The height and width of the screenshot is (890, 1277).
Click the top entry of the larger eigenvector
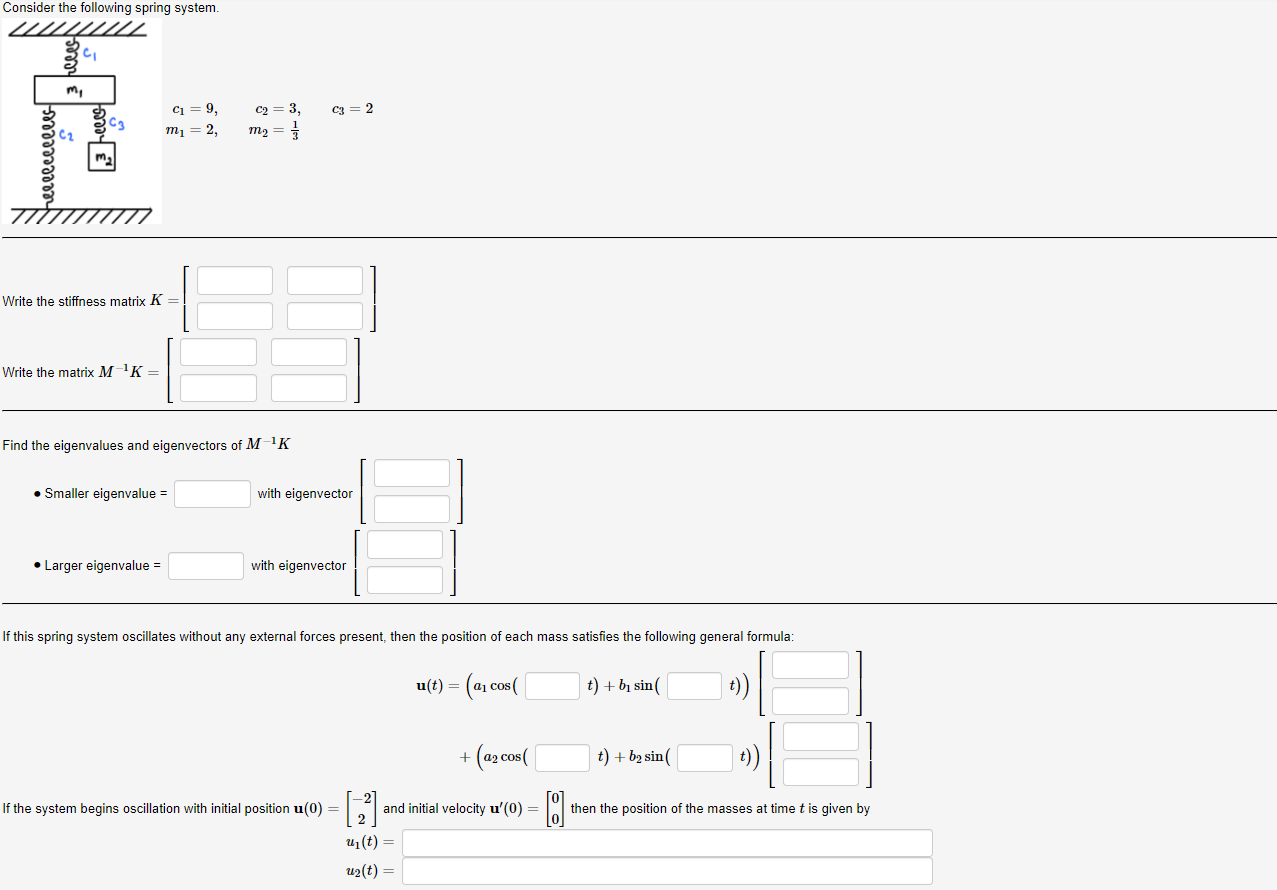(x=404, y=544)
